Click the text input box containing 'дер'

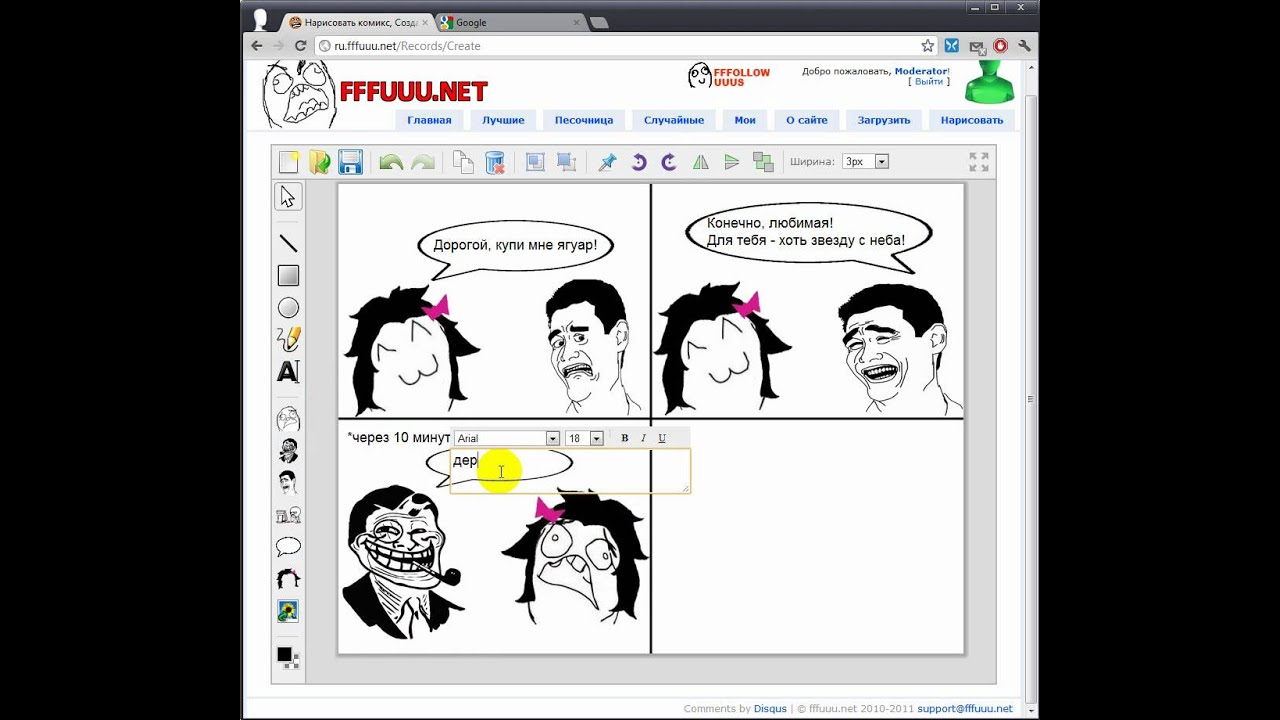[x=570, y=470]
